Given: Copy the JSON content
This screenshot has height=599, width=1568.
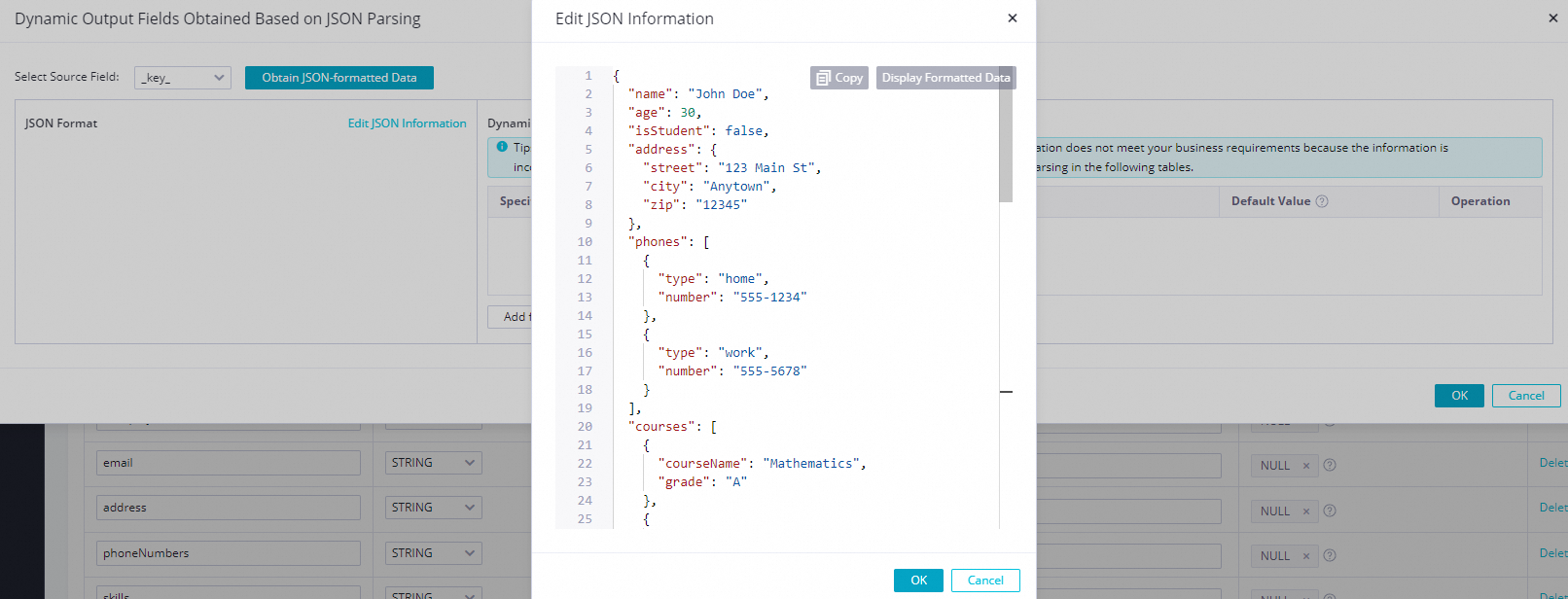Looking at the screenshot, I should tap(839, 78).
